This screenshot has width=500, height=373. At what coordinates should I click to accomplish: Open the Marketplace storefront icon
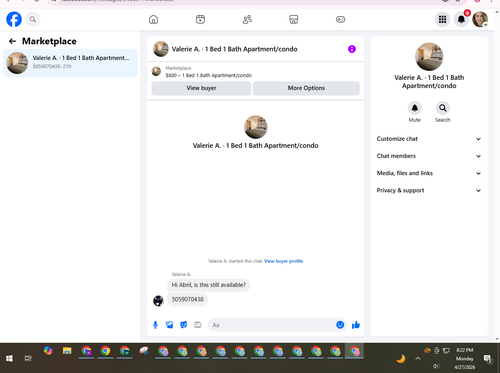294,19
